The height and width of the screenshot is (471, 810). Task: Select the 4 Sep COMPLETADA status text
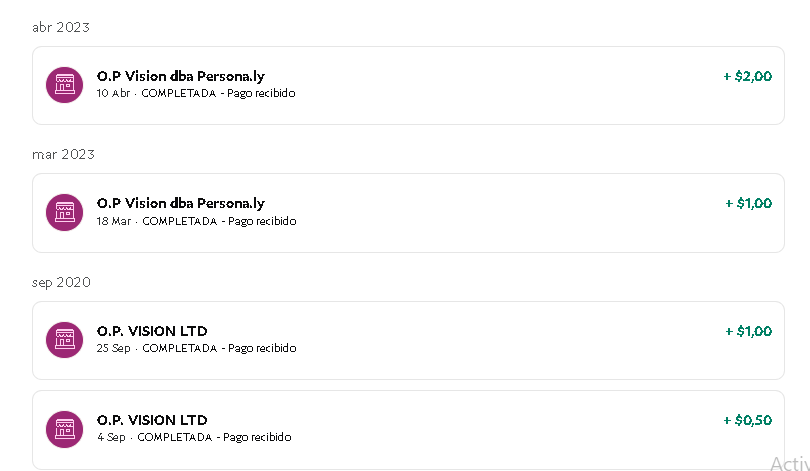coord(175,437)
